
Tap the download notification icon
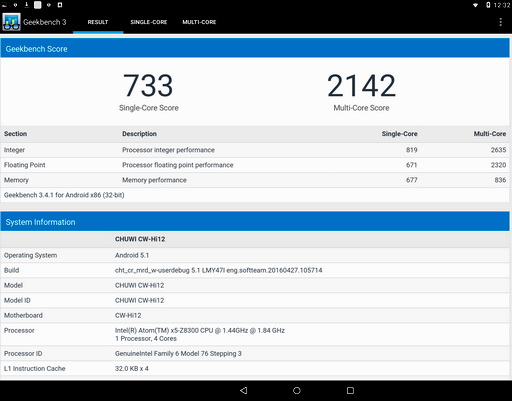click(27, 5)
